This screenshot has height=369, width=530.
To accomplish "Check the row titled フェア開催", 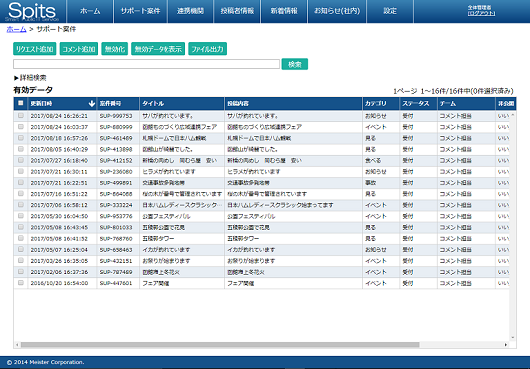I will 21,283.
